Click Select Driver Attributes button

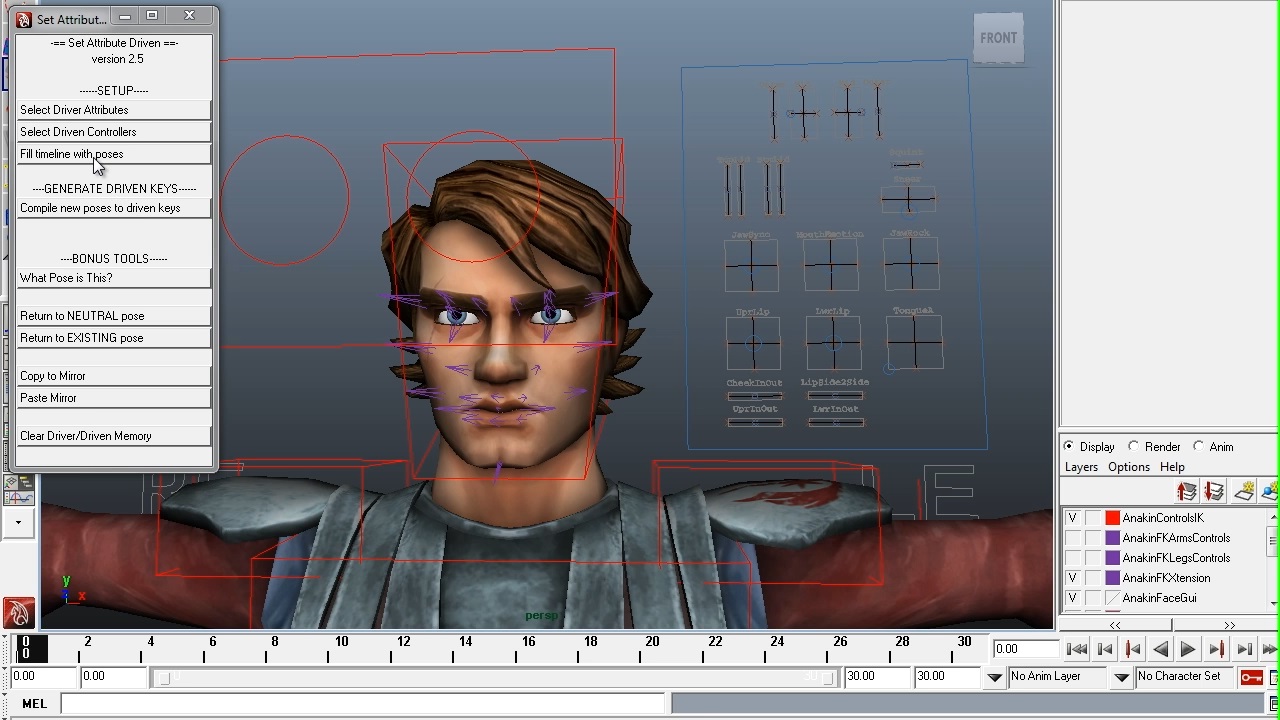[114, 110]
